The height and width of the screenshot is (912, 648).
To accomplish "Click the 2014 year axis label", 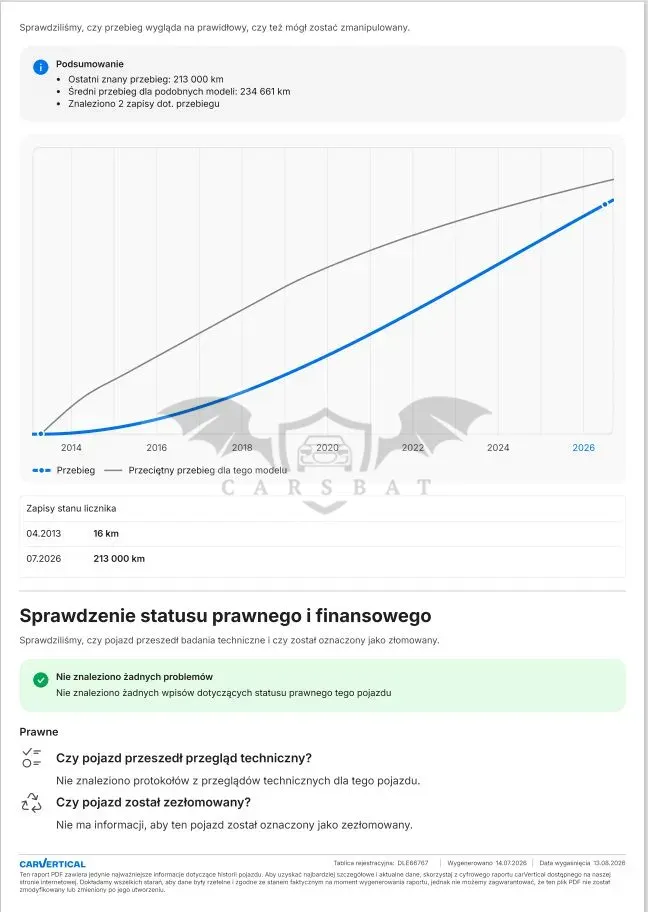I will (71, 447).
